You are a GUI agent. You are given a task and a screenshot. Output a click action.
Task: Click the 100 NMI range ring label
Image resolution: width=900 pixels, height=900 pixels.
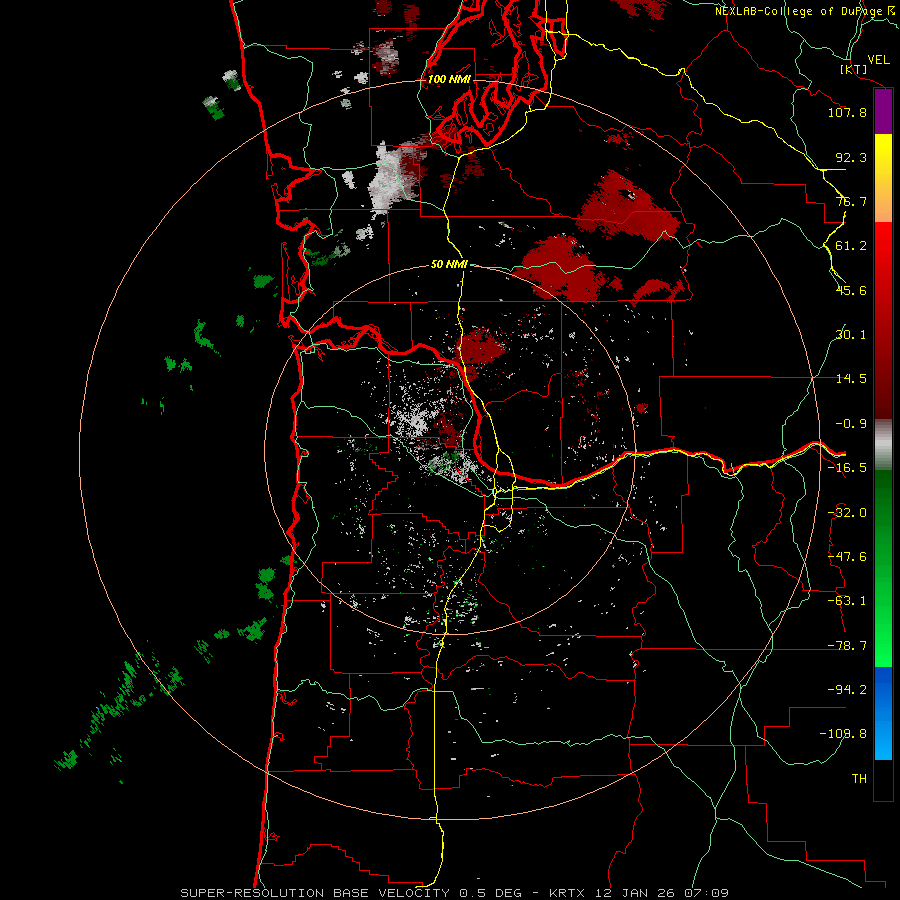449,79
